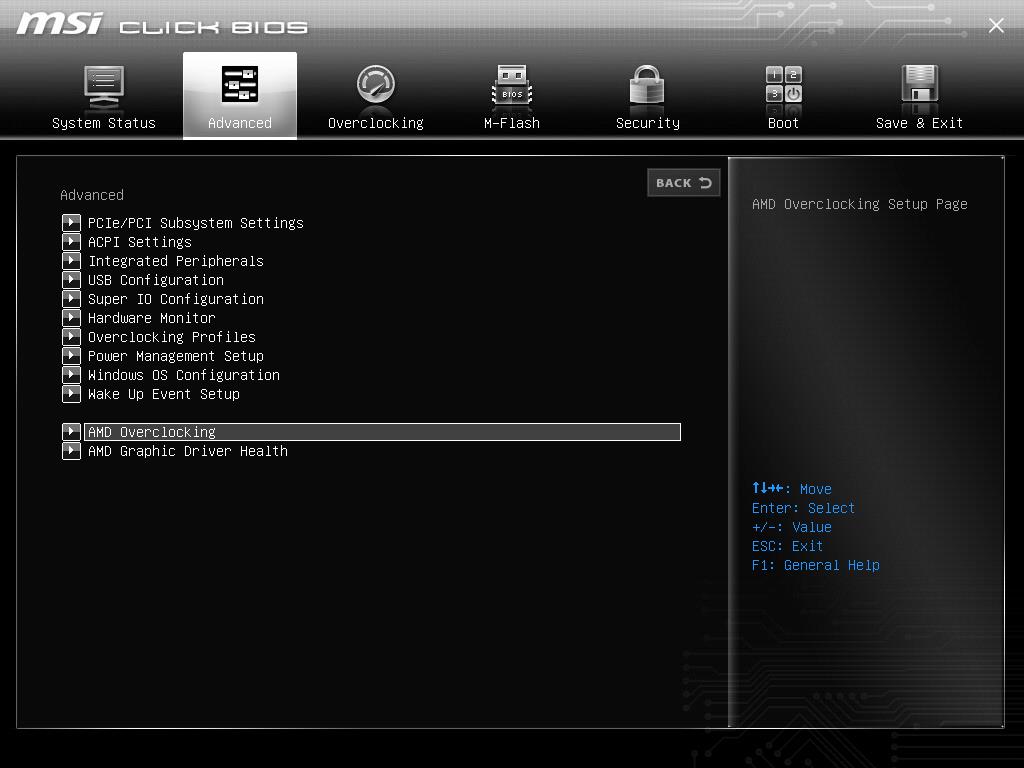Click the System Status monitor icon
The image size is (1024, 768).
(x=104, y=85)
